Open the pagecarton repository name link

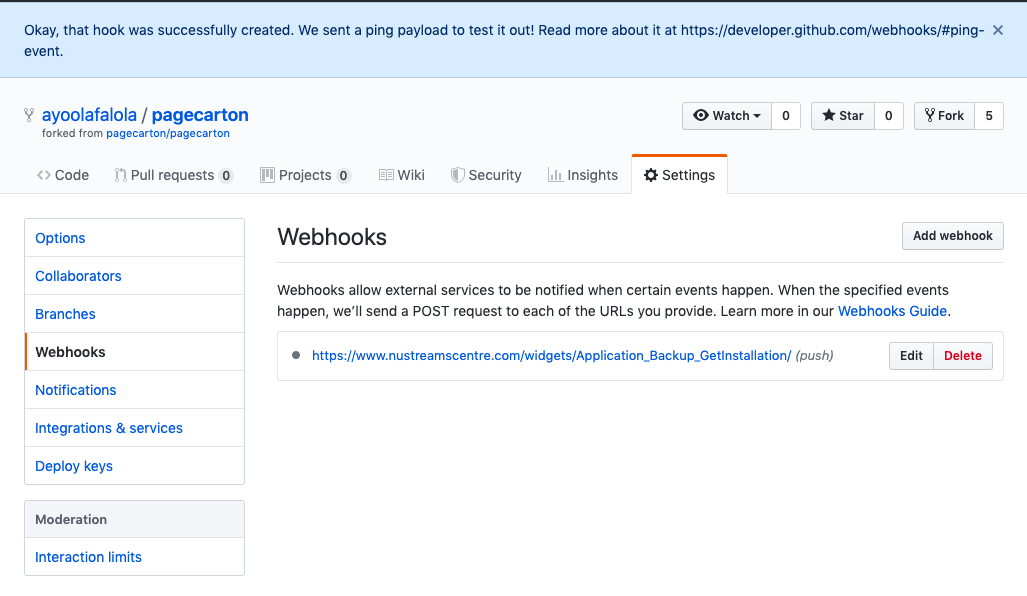tap(200, 115)
